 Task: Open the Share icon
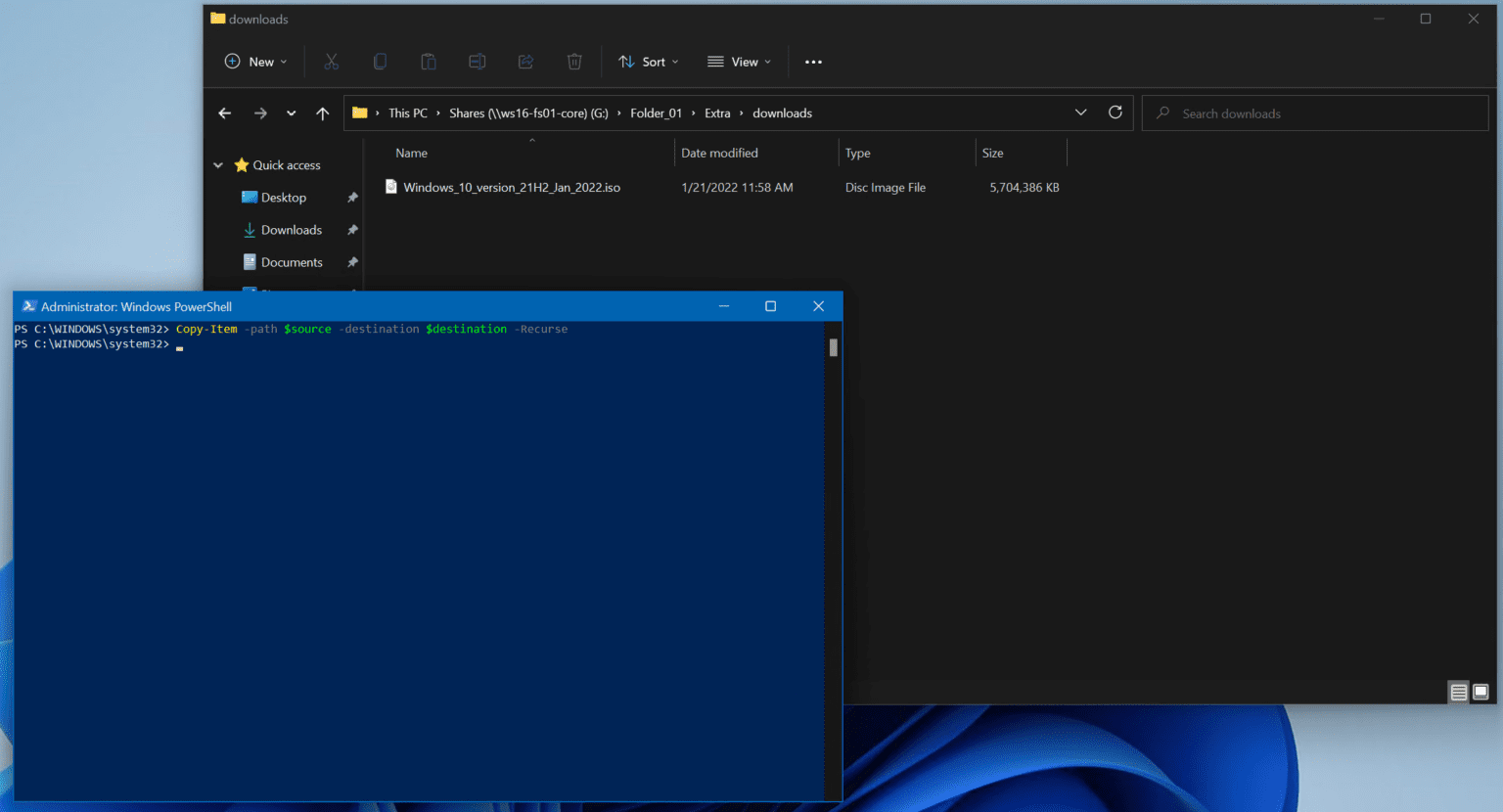525,61
